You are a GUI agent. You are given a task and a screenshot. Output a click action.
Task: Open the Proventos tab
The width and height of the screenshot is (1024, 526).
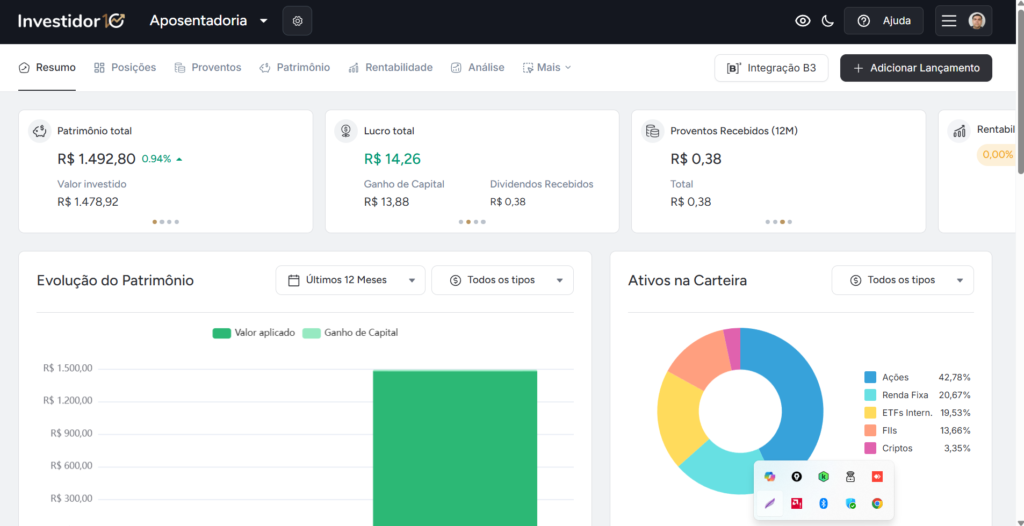point(208,67)
